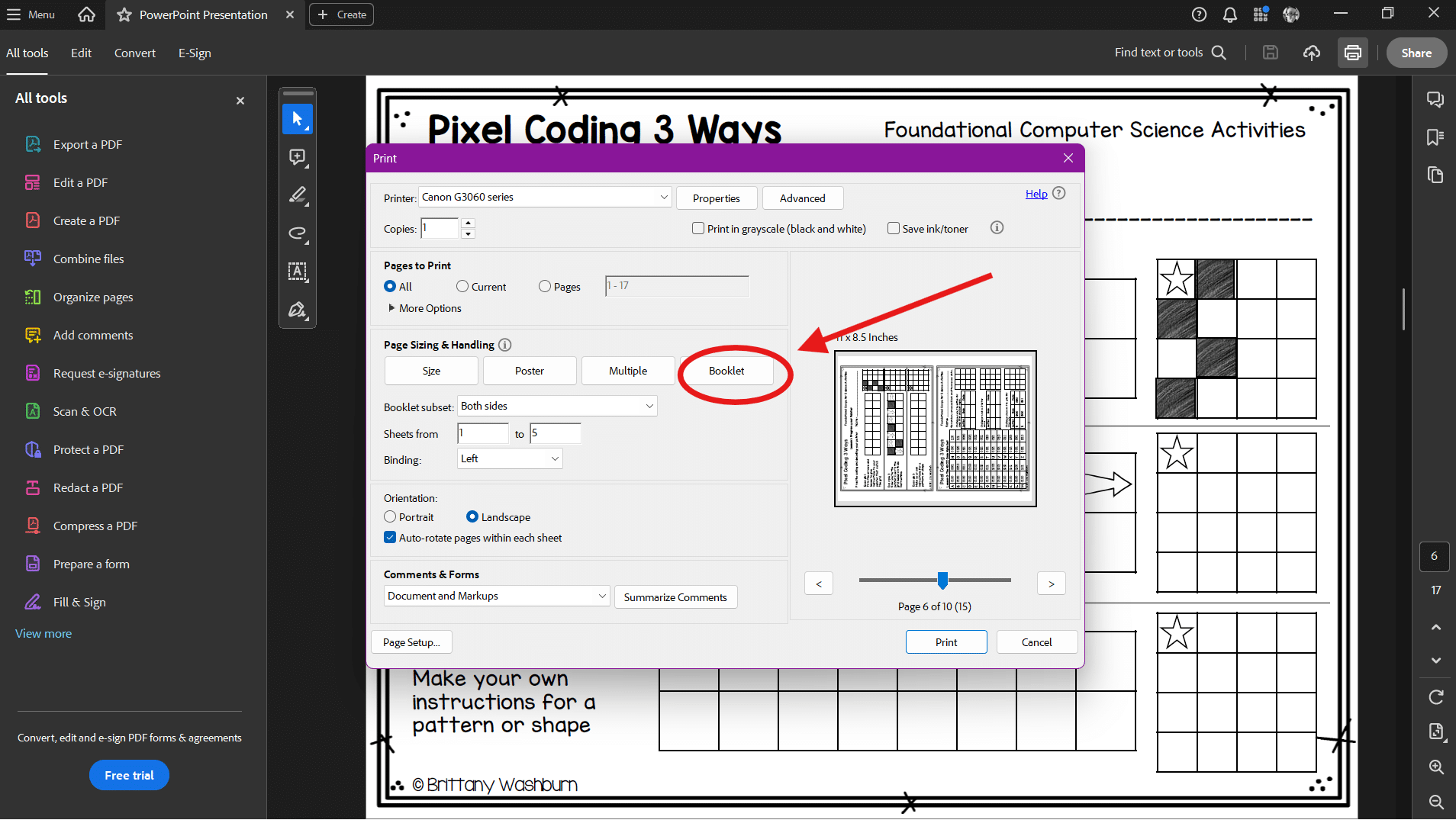Open the Export a PDF tool
This screenshot has width=1456, height=820.
(x=87, y=144)
